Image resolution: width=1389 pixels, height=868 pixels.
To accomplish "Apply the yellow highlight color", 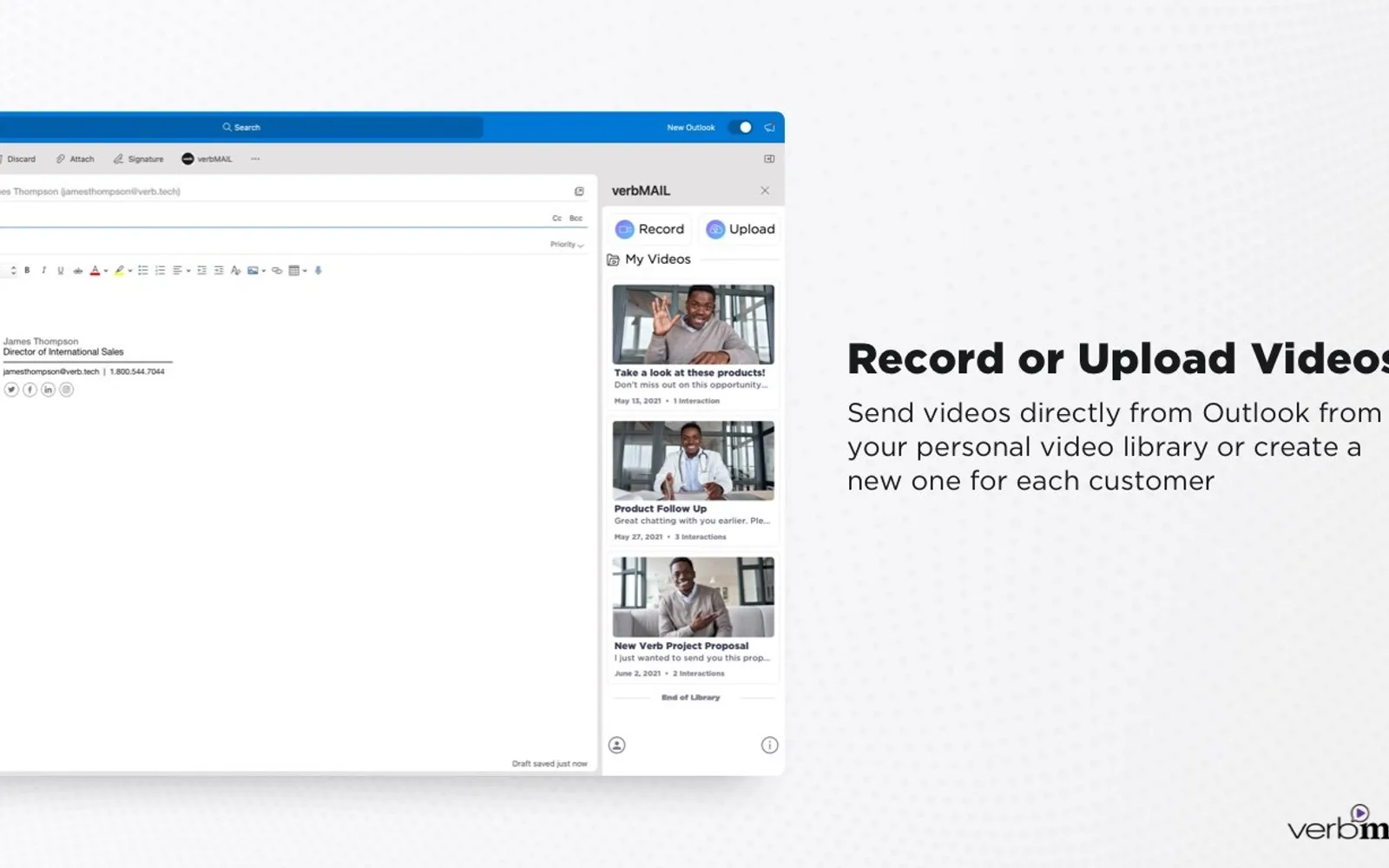I will click(x=120, y=271).
